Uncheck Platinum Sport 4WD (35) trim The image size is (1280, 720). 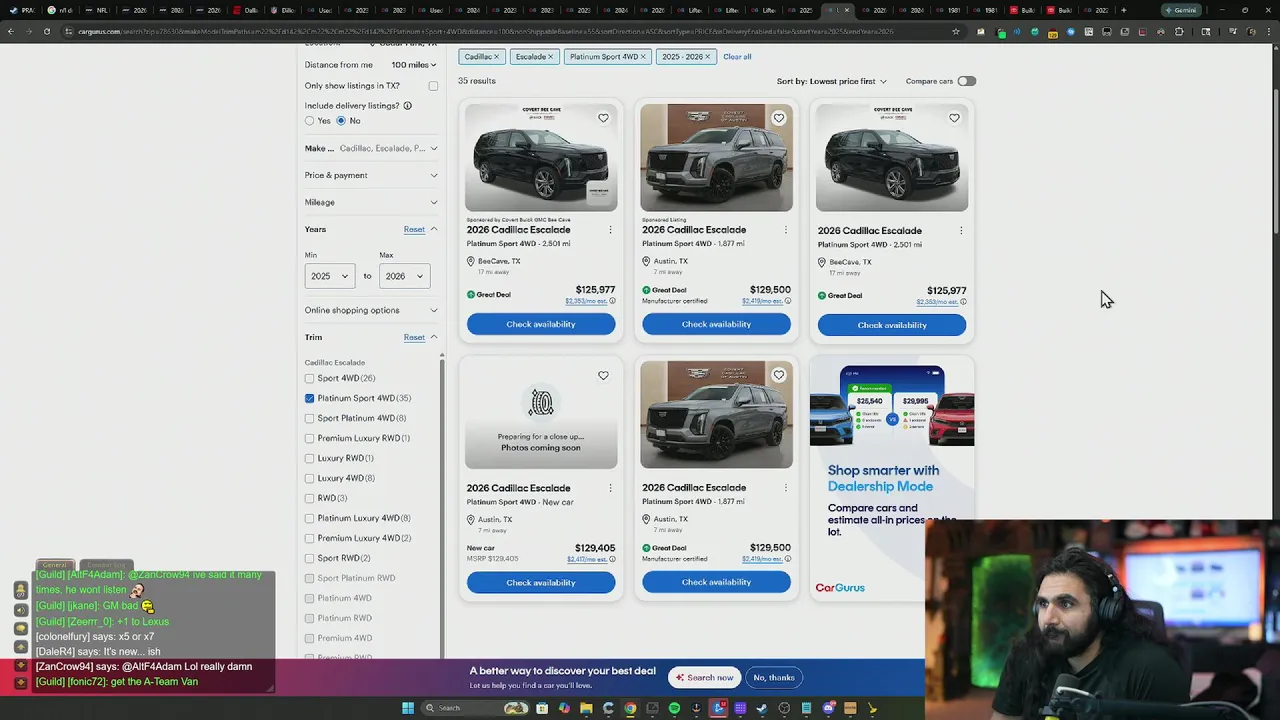(x=309, y=398)
